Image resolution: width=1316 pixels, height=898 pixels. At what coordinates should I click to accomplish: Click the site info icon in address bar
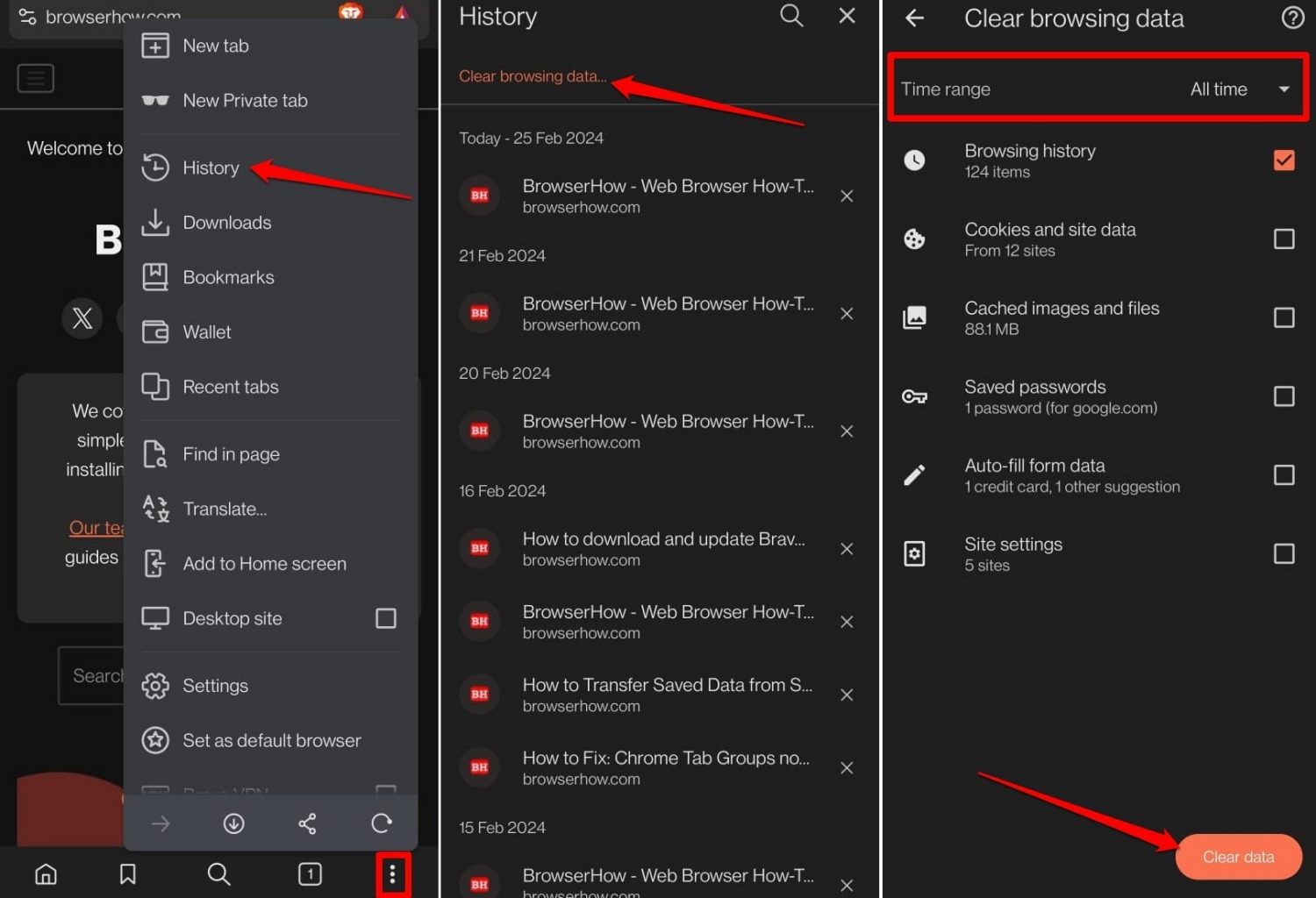(27, 17)
